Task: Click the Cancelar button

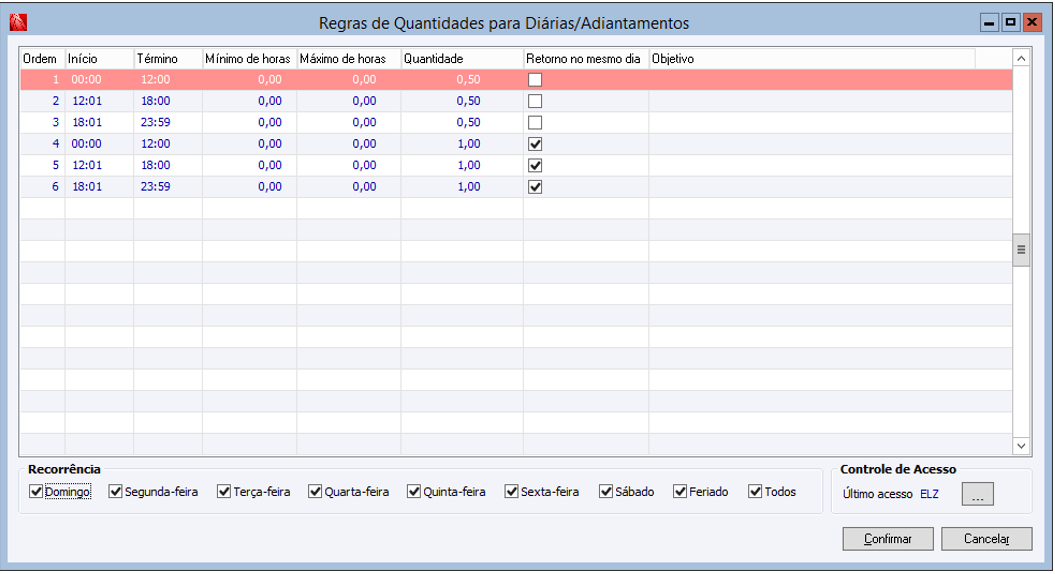Action: pos(986,538)
